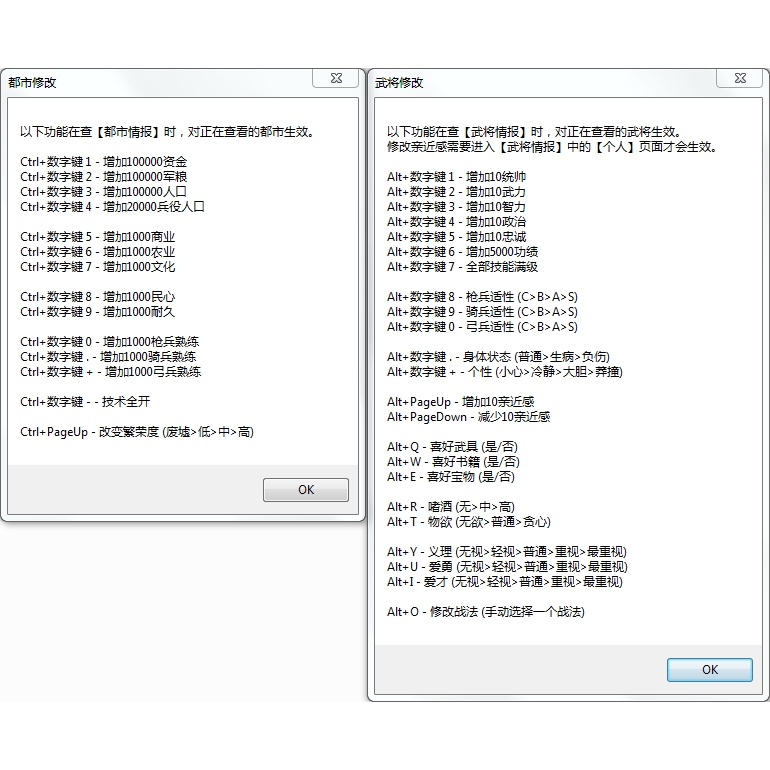Select line 'Ctrl+数字键 3 - 增加100000人口'
The width and height of the screenshot is (770, 770).
[103, 192]
